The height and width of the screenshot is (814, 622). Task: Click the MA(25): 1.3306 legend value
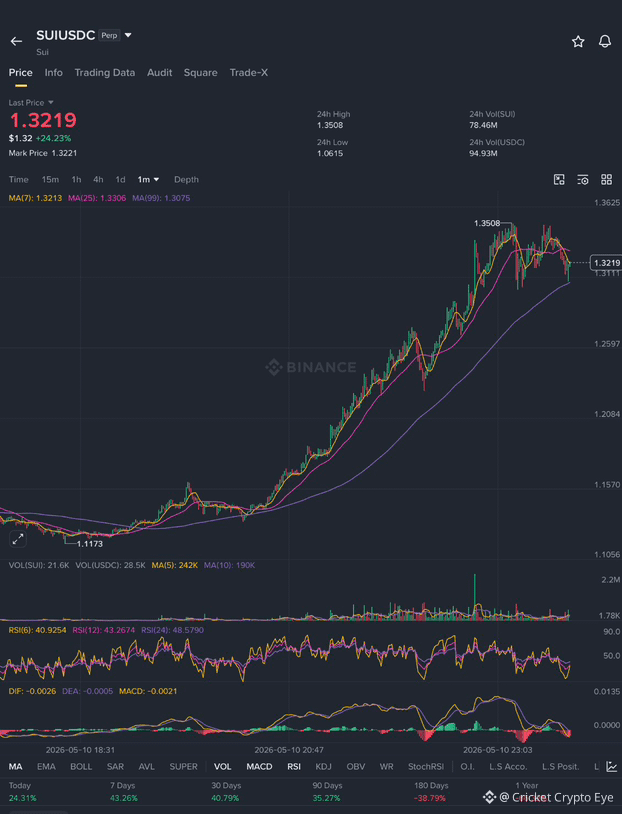click(x=97, y=198)
